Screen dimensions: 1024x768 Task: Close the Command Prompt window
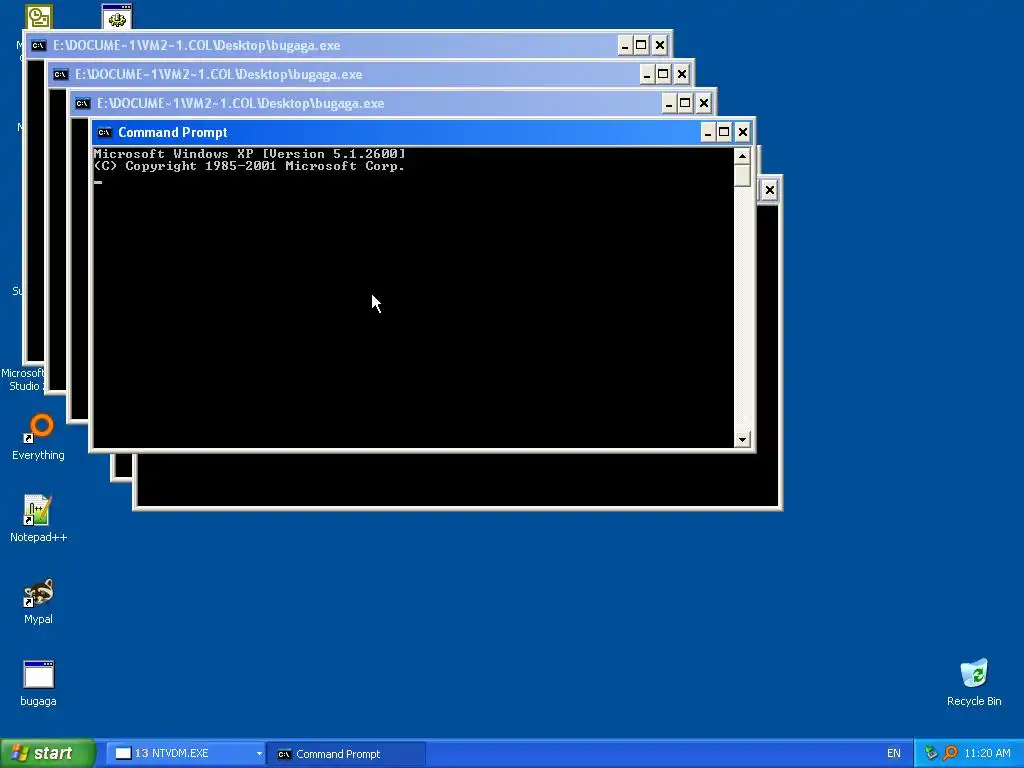pyautogui.click(x=743, y=133)
